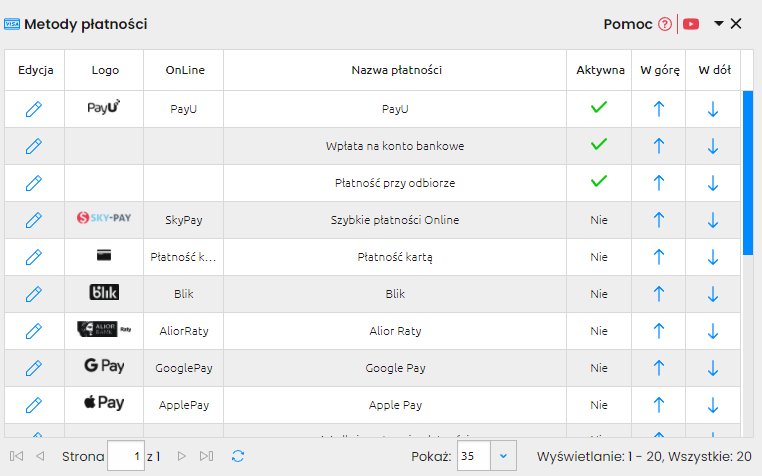Click edit pencil for SkyPay row

click(x=34, y=220)
